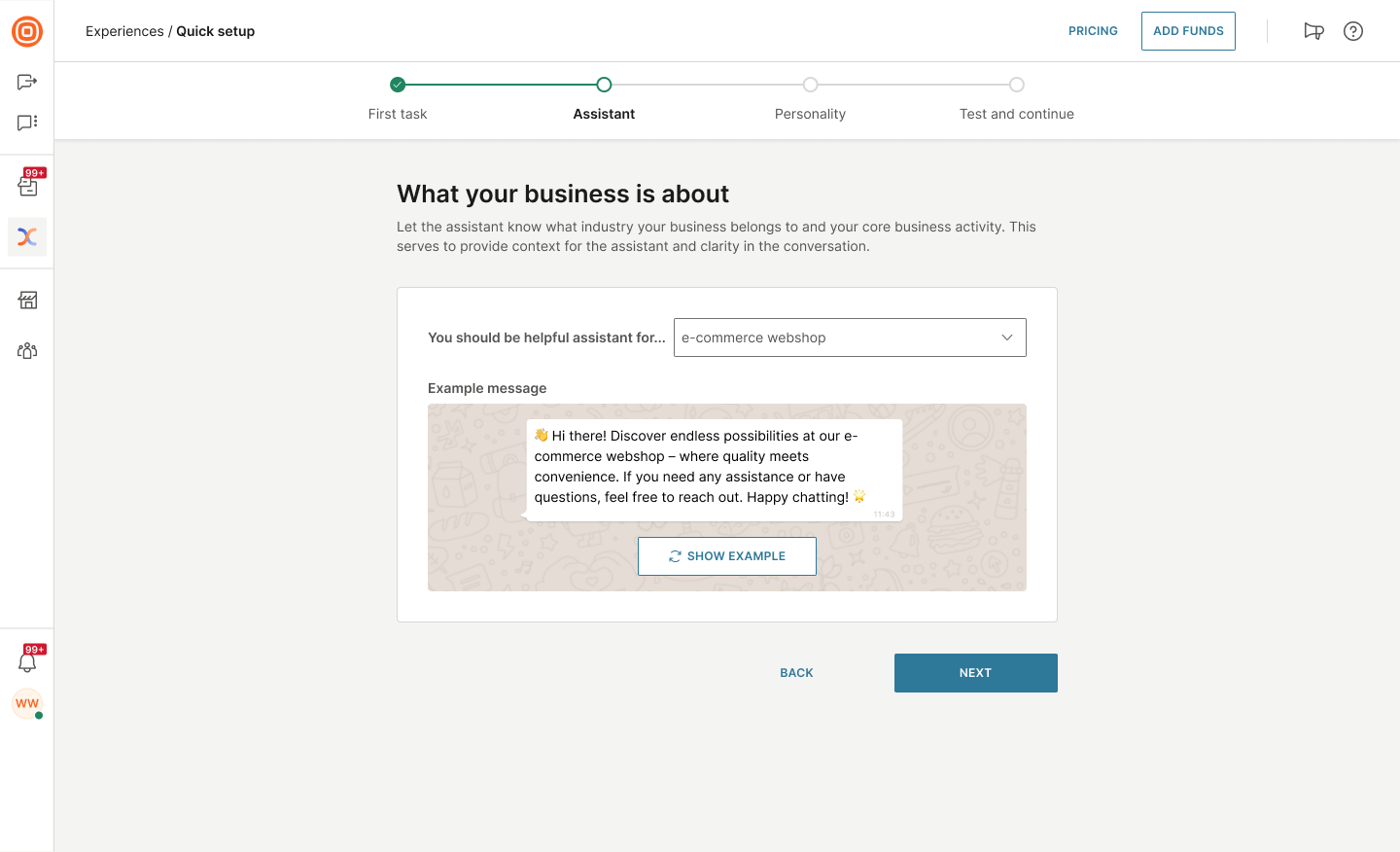Screen dimensions: 1400x852
Task: Go BACK to previous step
Action: (x=796, y=673)
